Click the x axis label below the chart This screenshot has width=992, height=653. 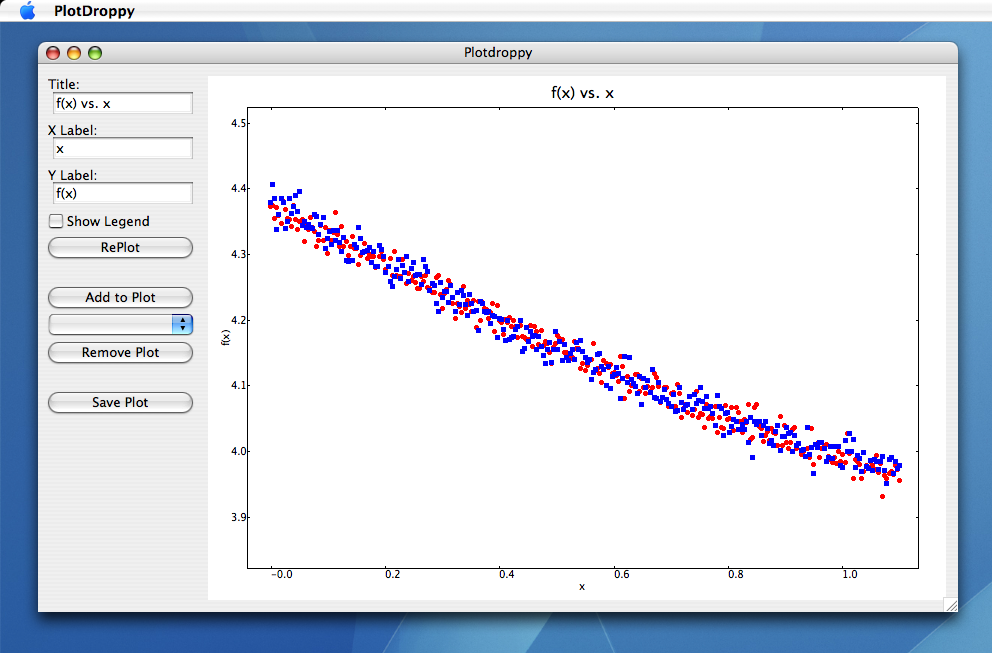click(x=582, y=586)
